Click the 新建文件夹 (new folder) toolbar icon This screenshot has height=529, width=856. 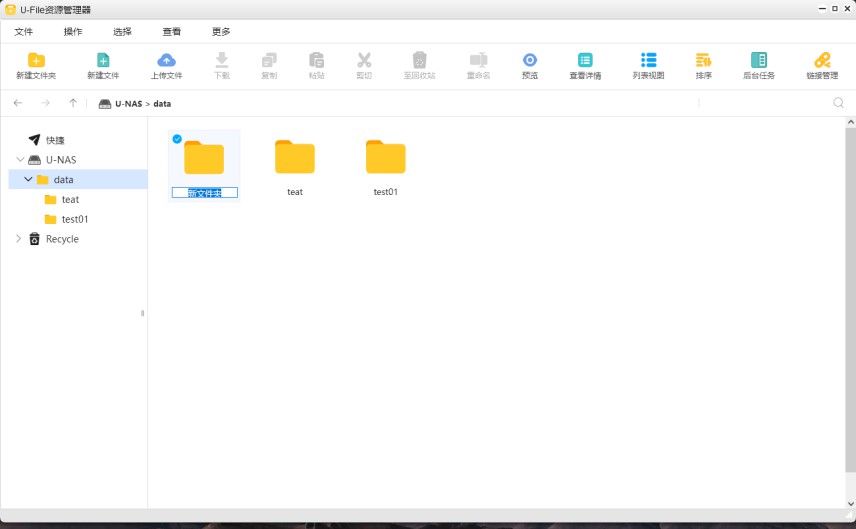[x=36, y=61]
